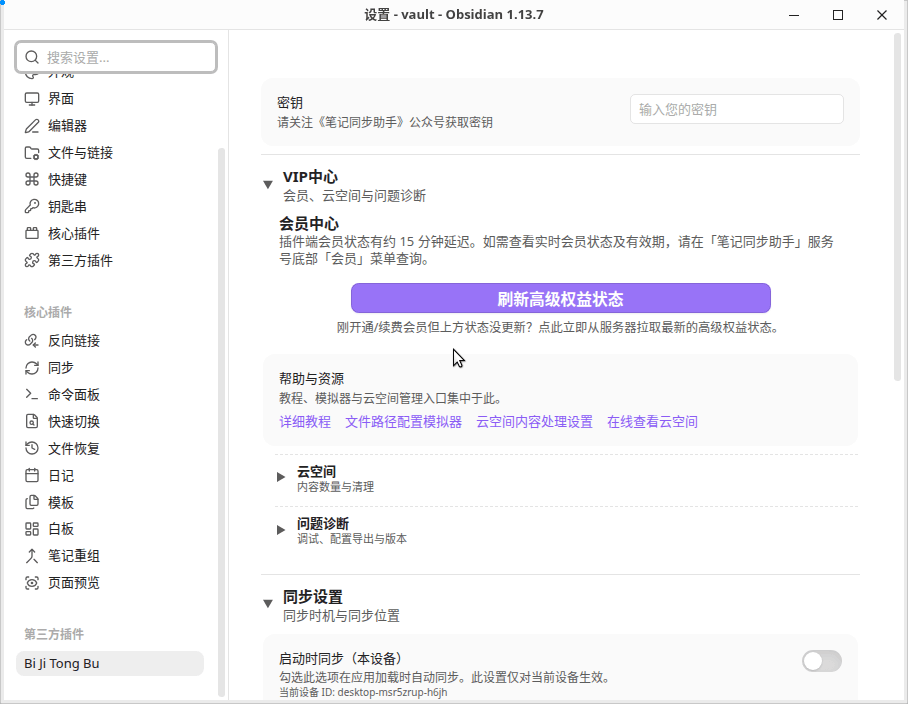Viewport: 908px width, 704px height.
Task: Click the command-key icon beside 快捷键
Action: (x=32, y=179)
